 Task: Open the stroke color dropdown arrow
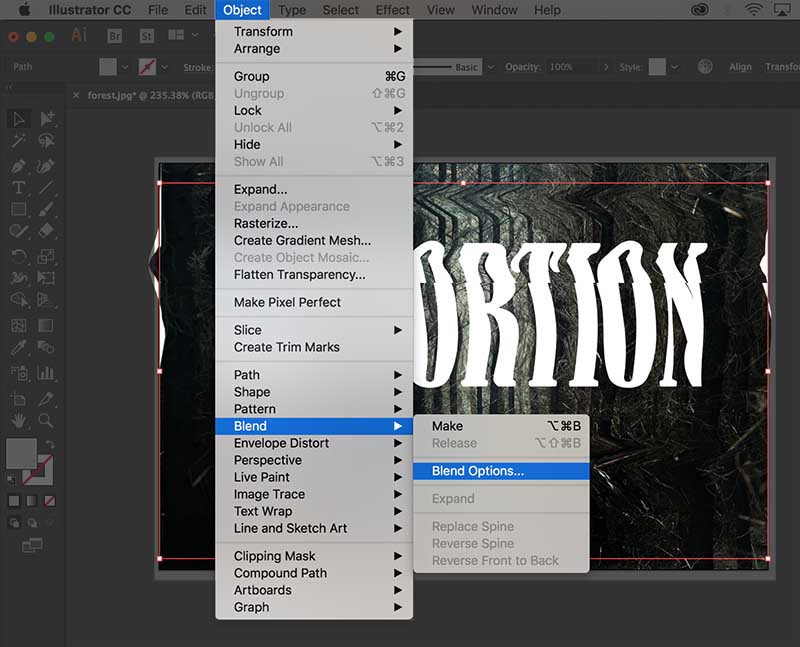(164, 67)
